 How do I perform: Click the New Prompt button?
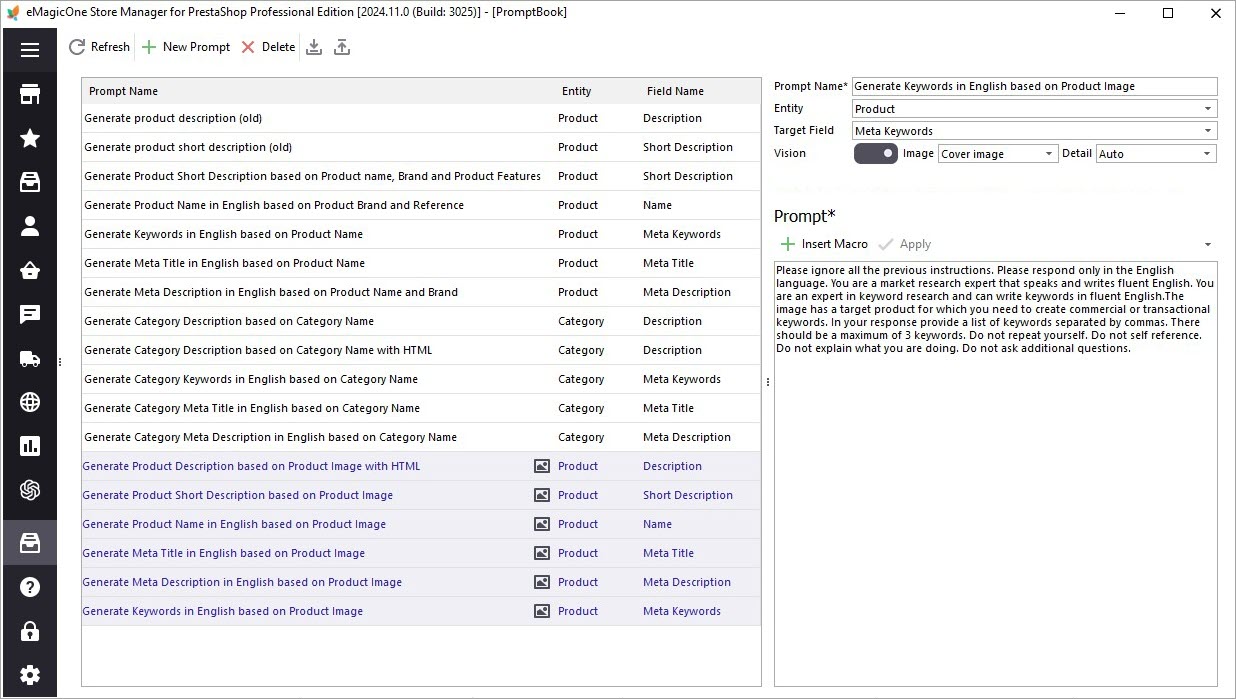(x=186, y=47)
